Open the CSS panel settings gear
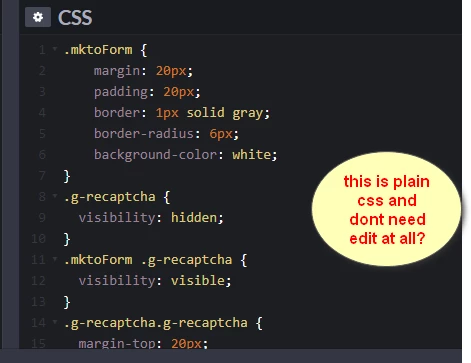 click(38, 17)
